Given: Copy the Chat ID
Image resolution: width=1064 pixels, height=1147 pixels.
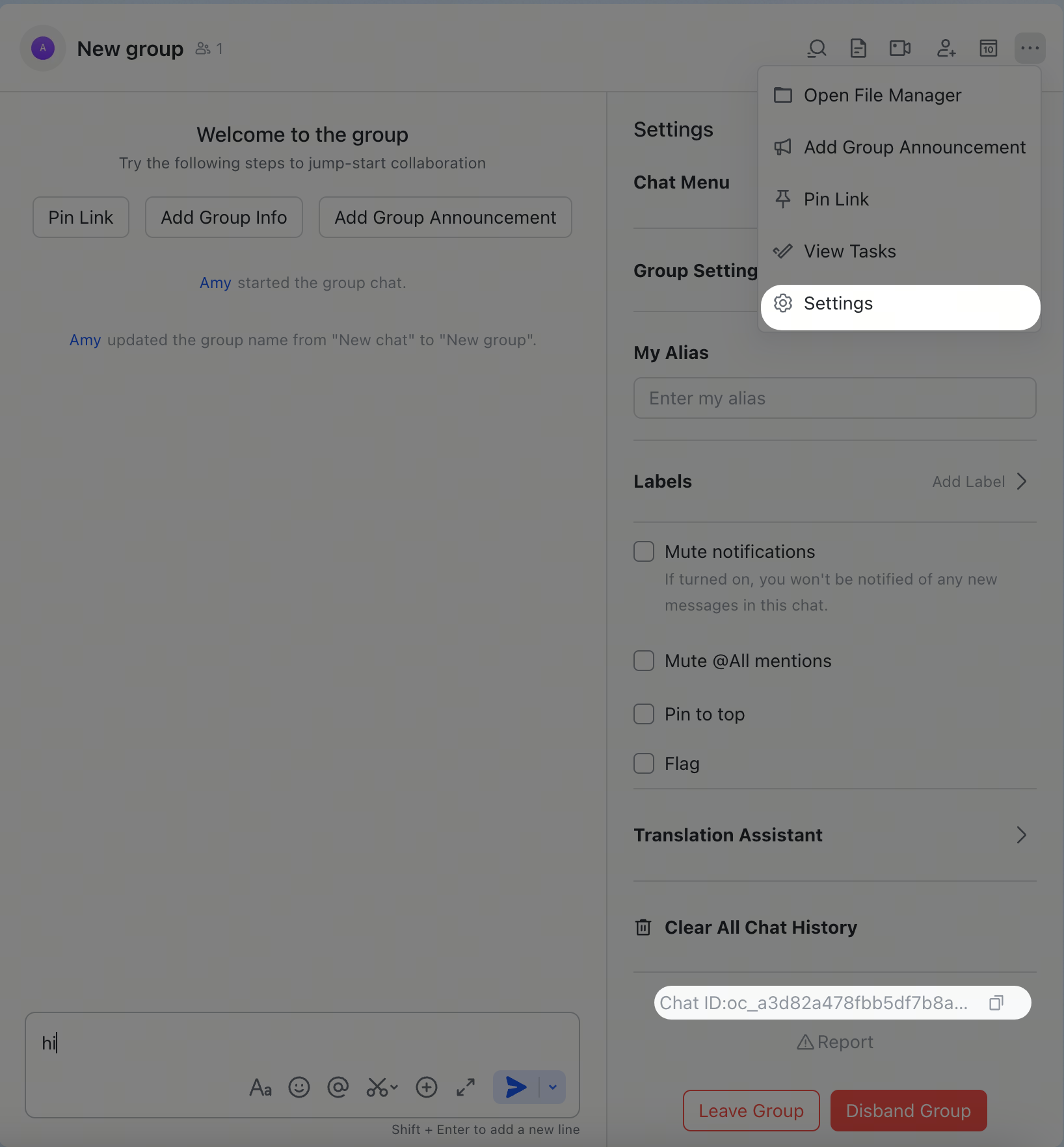Looking at the screenshot, I should coord(996,1002).
